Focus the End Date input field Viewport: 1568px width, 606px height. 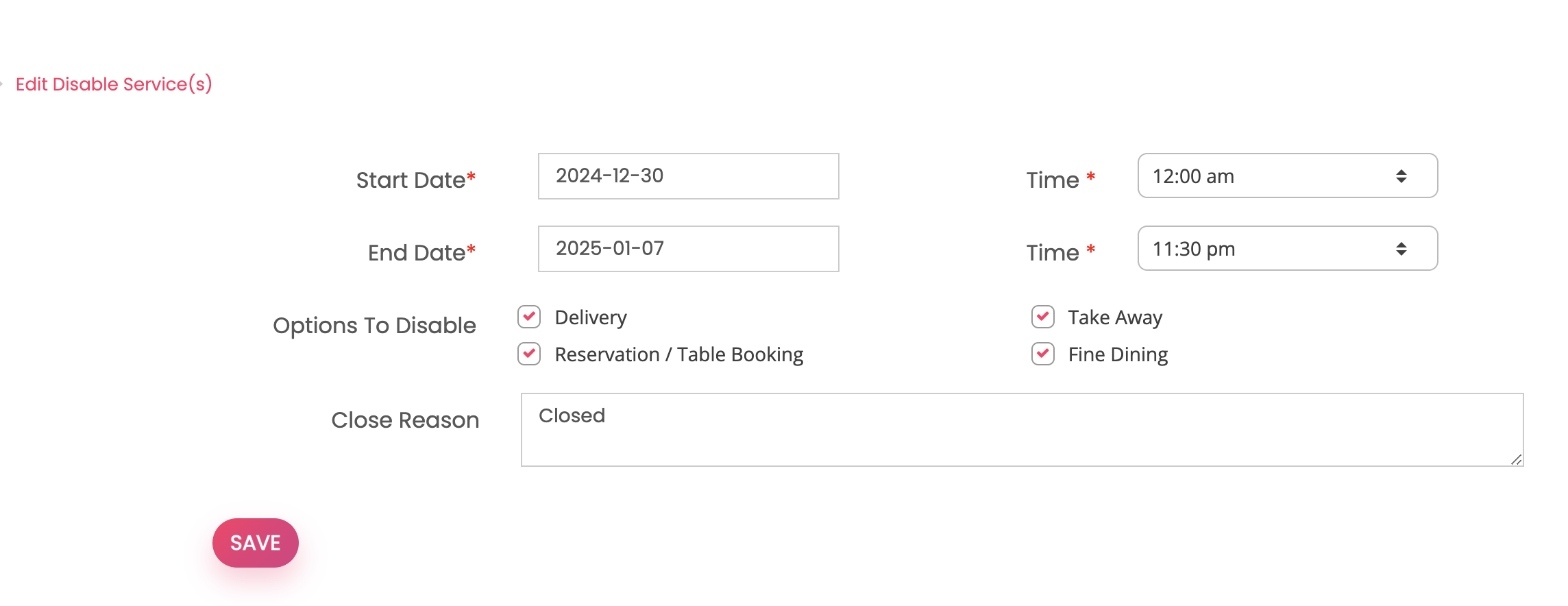coord(688,249)
